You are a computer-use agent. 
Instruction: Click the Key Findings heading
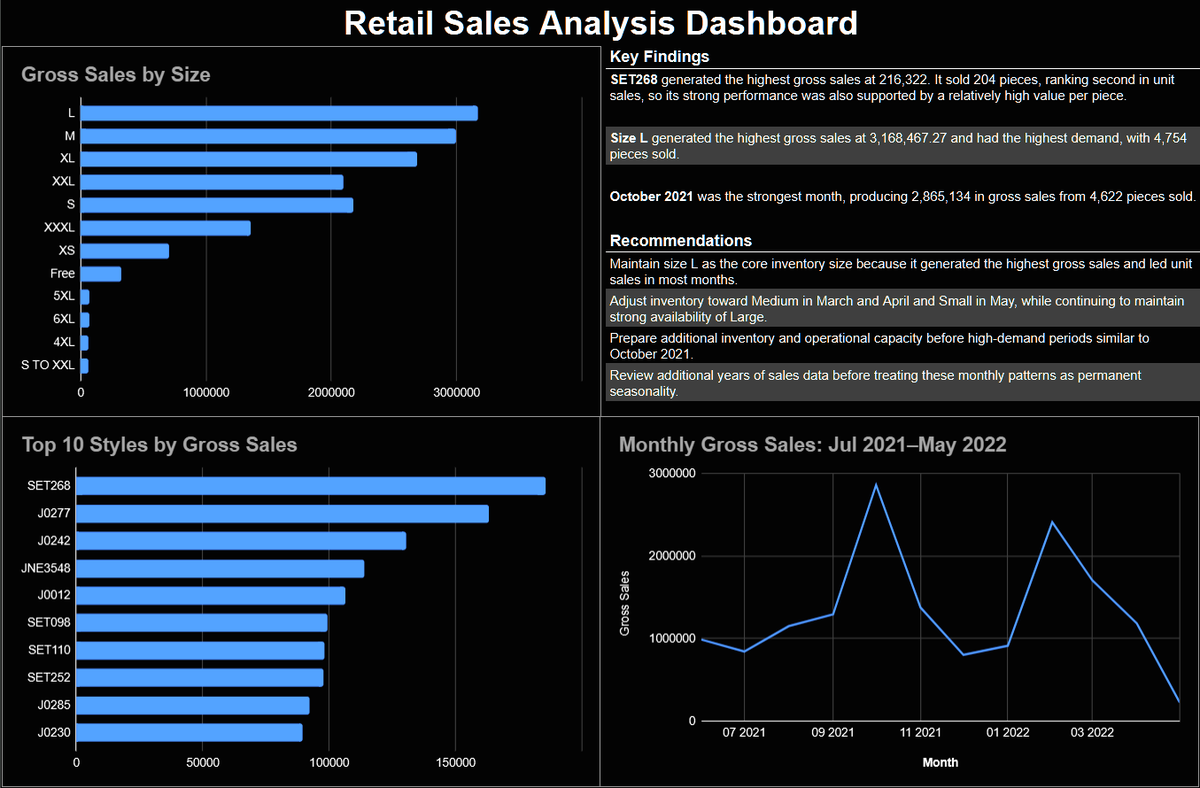pos(659,57)
